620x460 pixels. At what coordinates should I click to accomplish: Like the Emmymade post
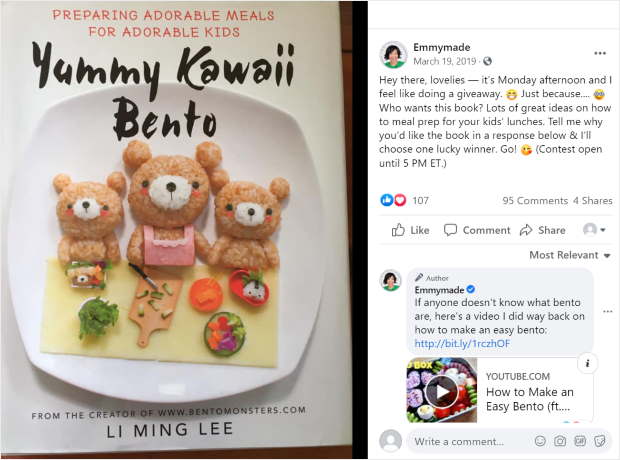point(410,230)
